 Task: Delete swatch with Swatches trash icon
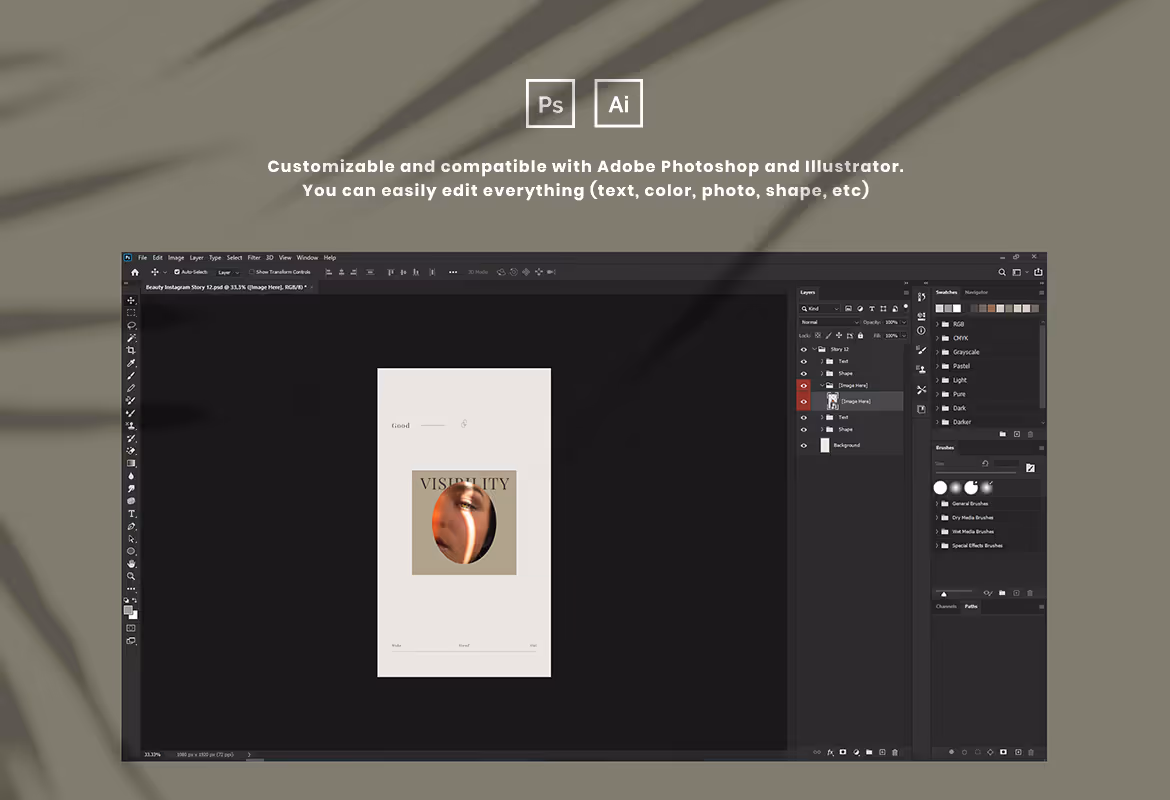(1030, 434)
